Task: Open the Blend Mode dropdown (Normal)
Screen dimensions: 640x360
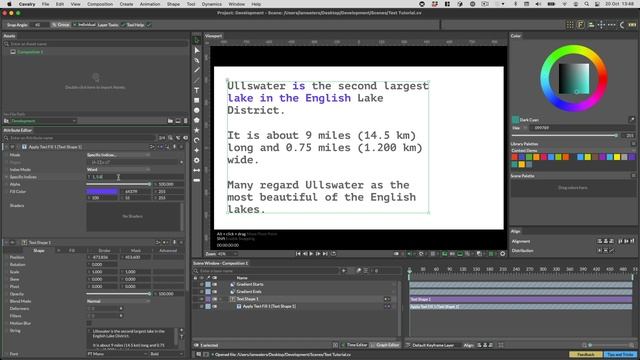Action: tap(118, 301)
